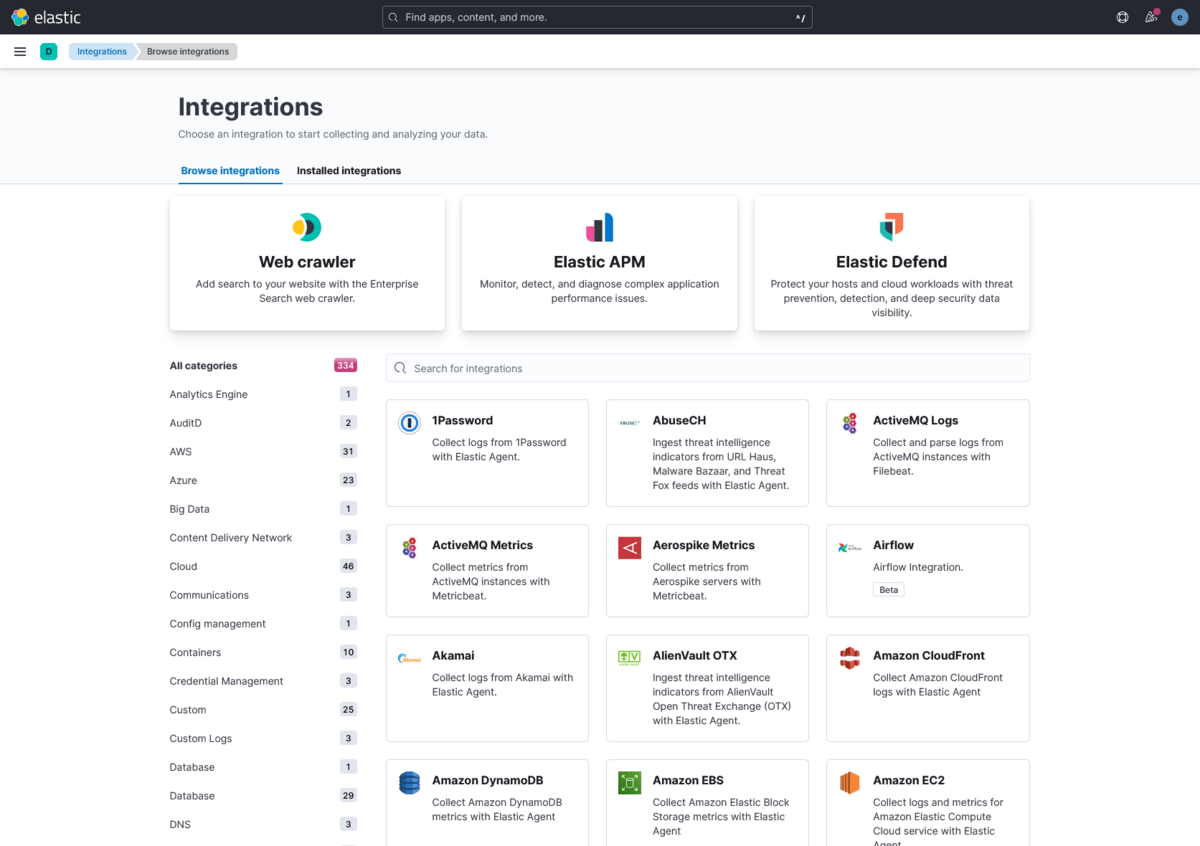1200x846 pixels.
Task: Open the hamburger navigation menu
Action: coord(20,51)
